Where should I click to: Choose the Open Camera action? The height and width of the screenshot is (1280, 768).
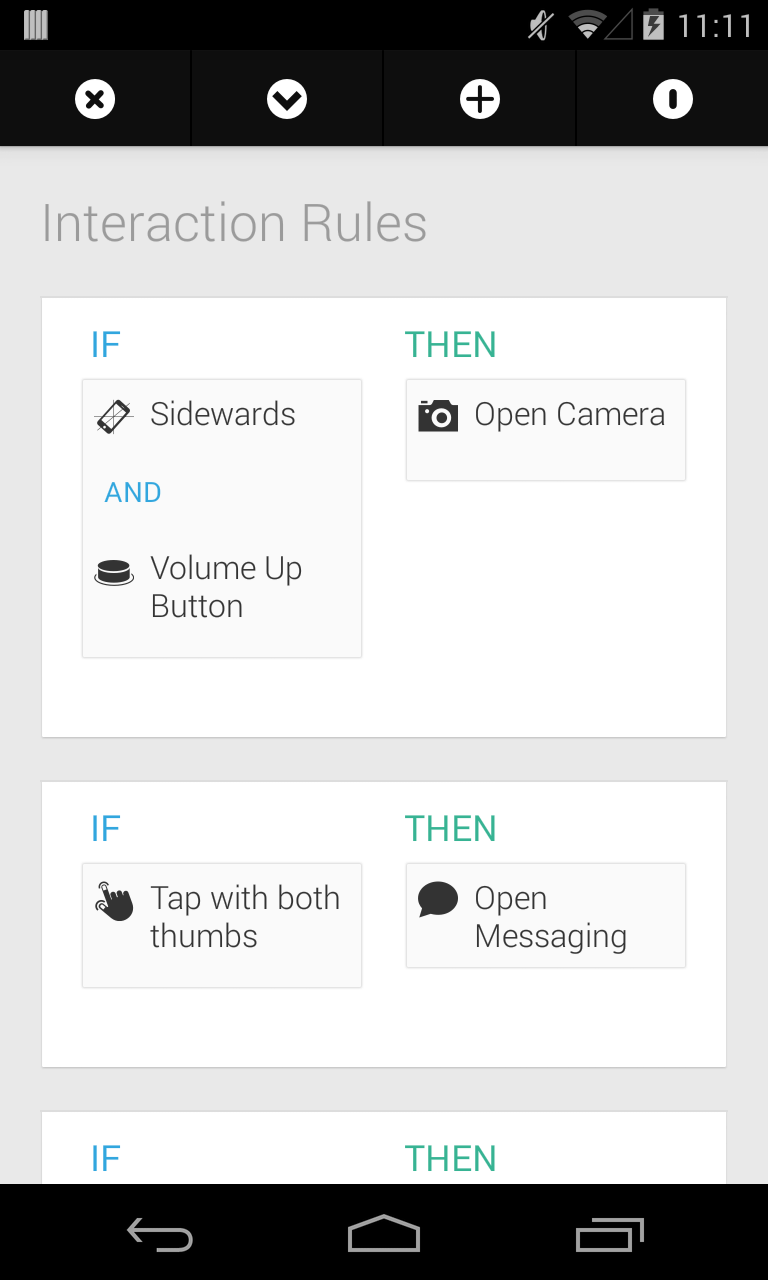[569, 415]
